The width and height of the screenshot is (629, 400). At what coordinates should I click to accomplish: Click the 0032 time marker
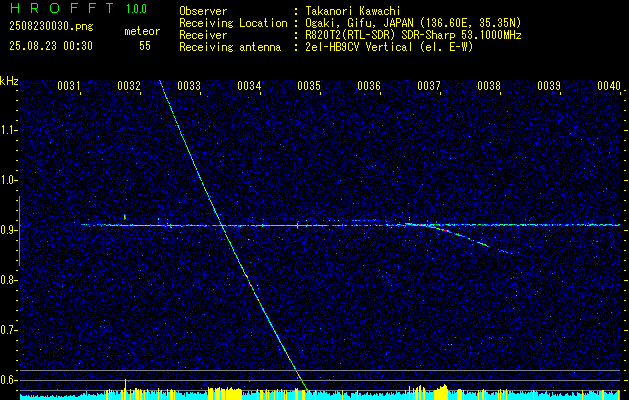[129, 86]
